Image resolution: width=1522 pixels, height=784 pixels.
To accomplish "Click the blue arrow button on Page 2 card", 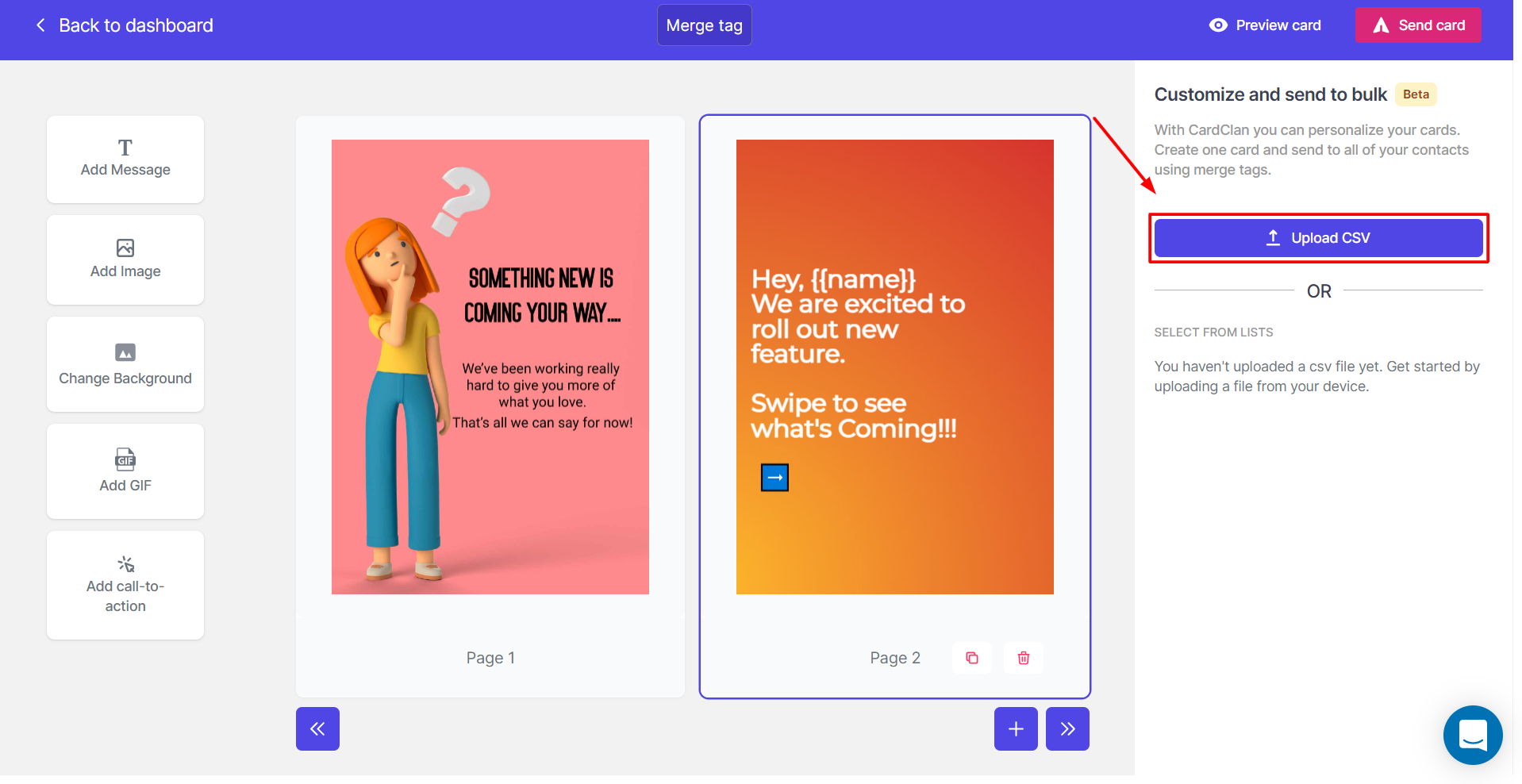I will (x=774, y=478).
